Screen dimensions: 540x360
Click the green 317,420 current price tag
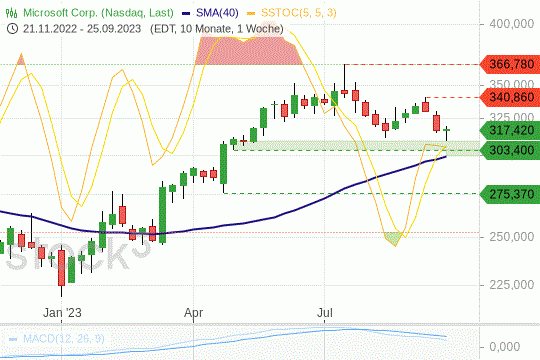click(x=510, y=131)
